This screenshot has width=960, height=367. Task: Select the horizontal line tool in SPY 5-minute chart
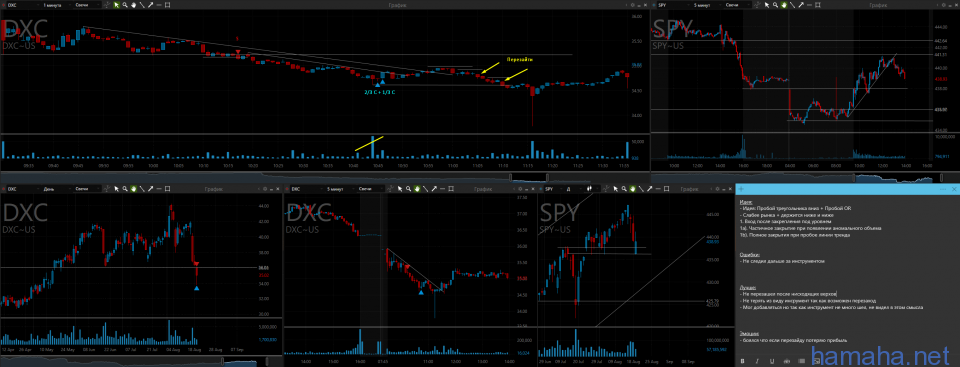pyautogui.click(x=809, y=5)
